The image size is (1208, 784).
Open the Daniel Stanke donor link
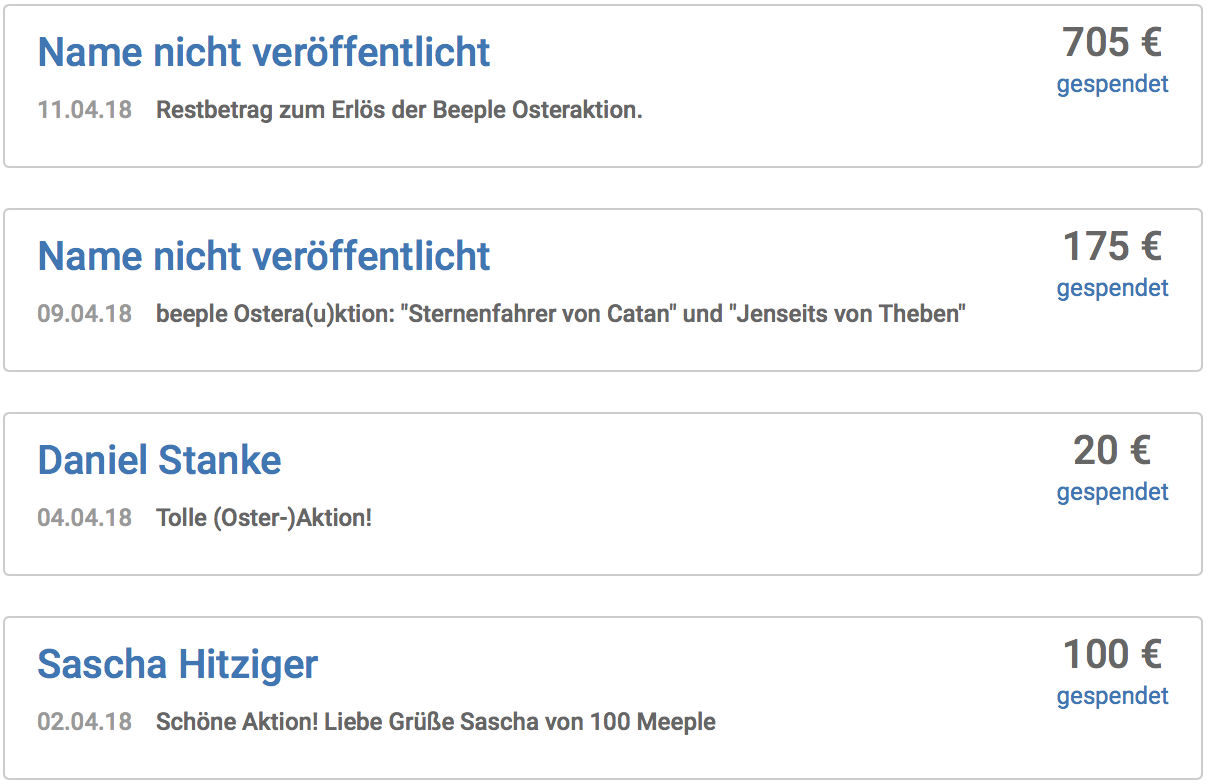pos(160,460)
